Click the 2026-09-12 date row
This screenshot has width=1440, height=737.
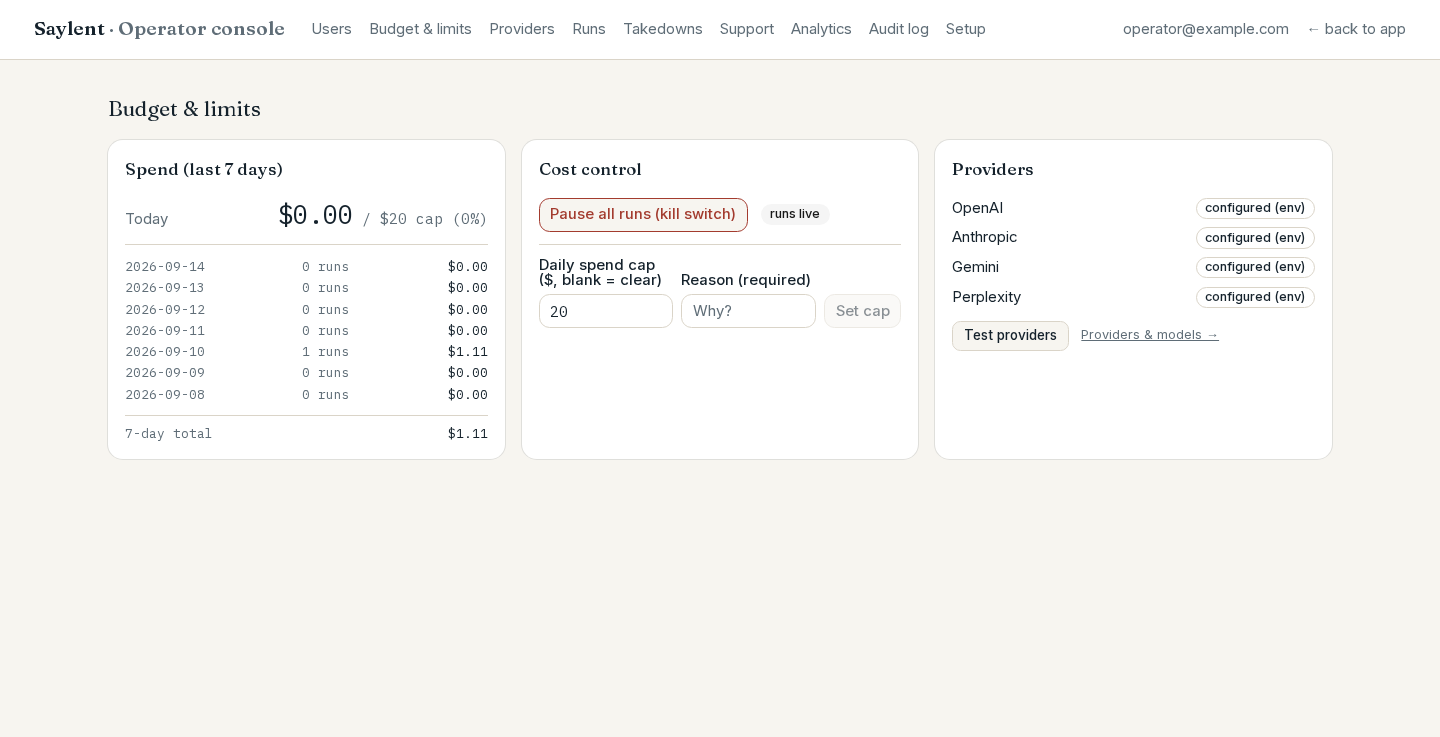(306, 309)
